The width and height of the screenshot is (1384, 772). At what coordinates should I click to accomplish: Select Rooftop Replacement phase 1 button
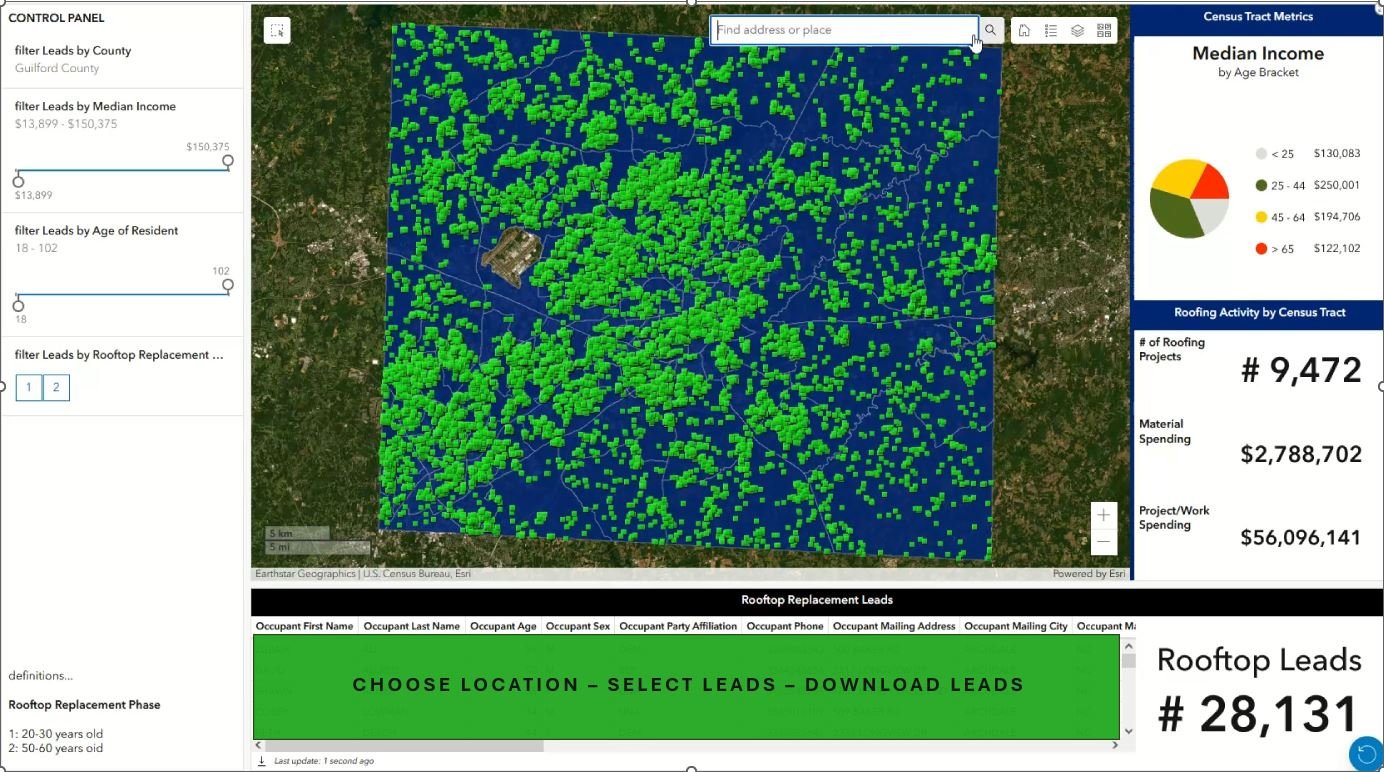pyautogui.click(x=29, y=387)
